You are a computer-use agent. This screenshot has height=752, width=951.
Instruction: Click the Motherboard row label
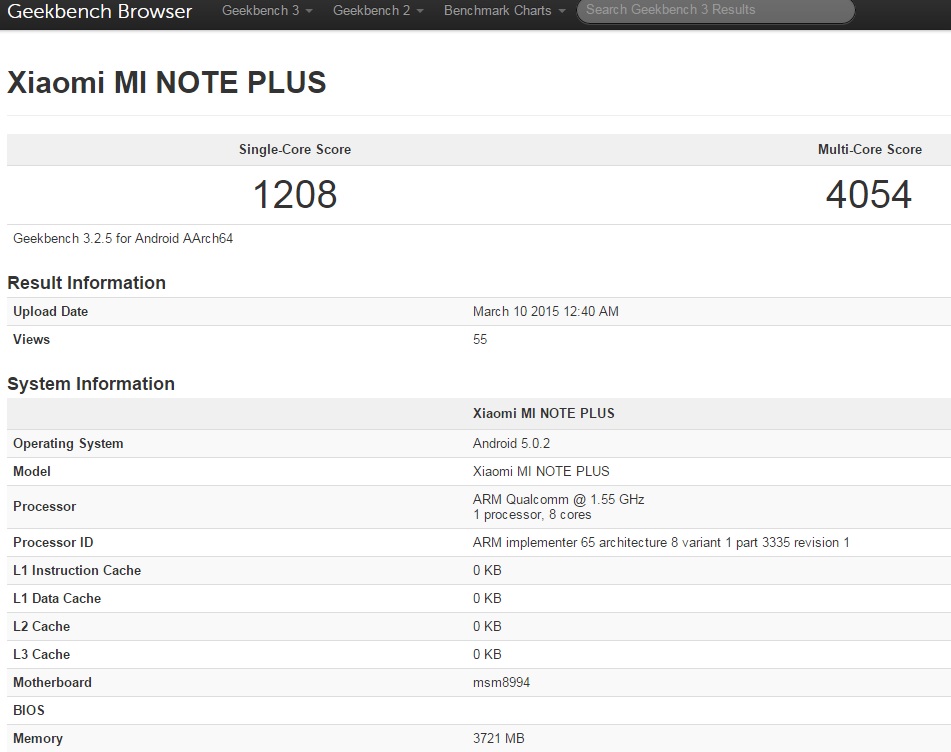coord(52,682)
